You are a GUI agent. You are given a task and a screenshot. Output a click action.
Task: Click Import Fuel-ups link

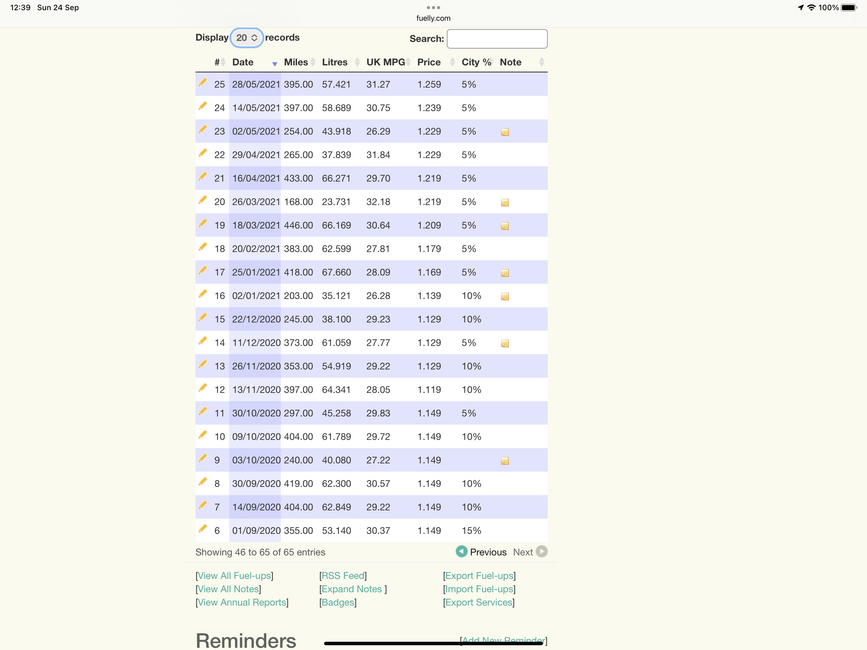click(479, 589)
